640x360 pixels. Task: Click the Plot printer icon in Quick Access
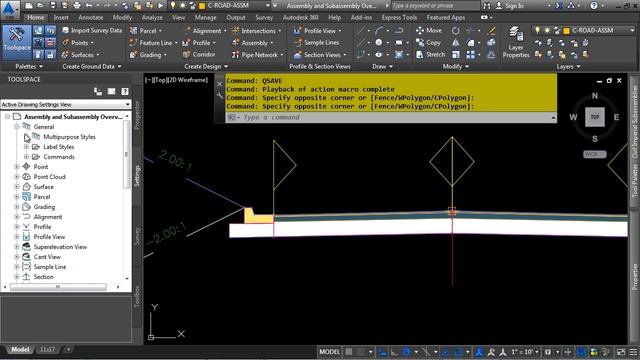point(76,6)
